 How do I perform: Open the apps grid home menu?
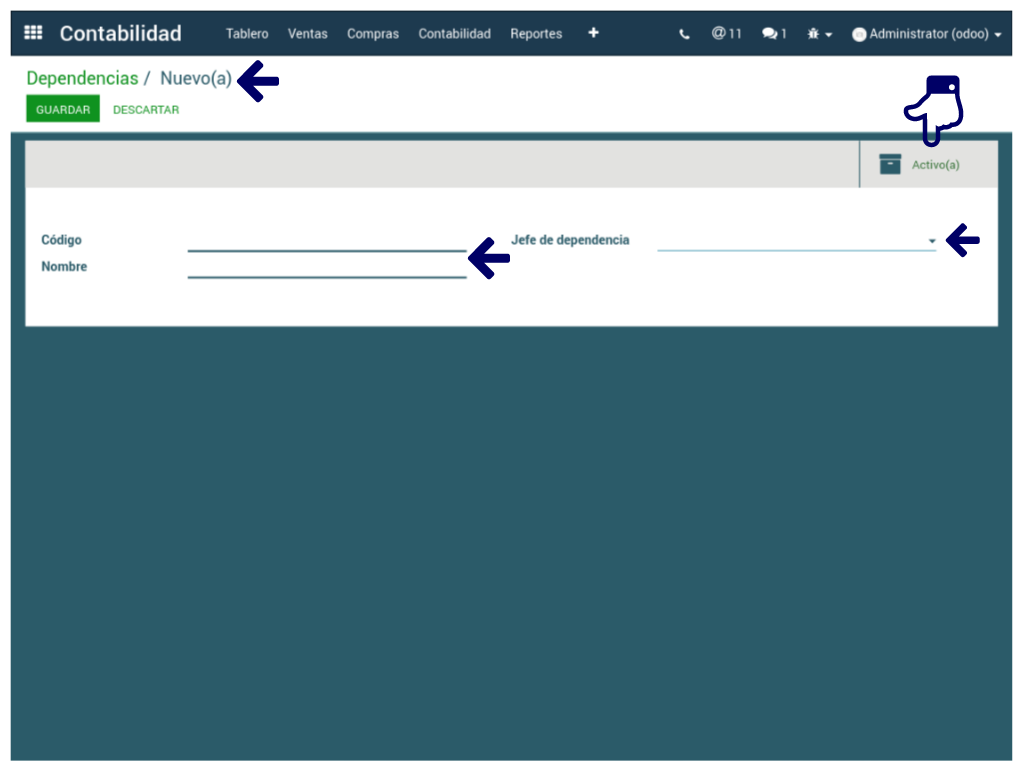point(33,33)
